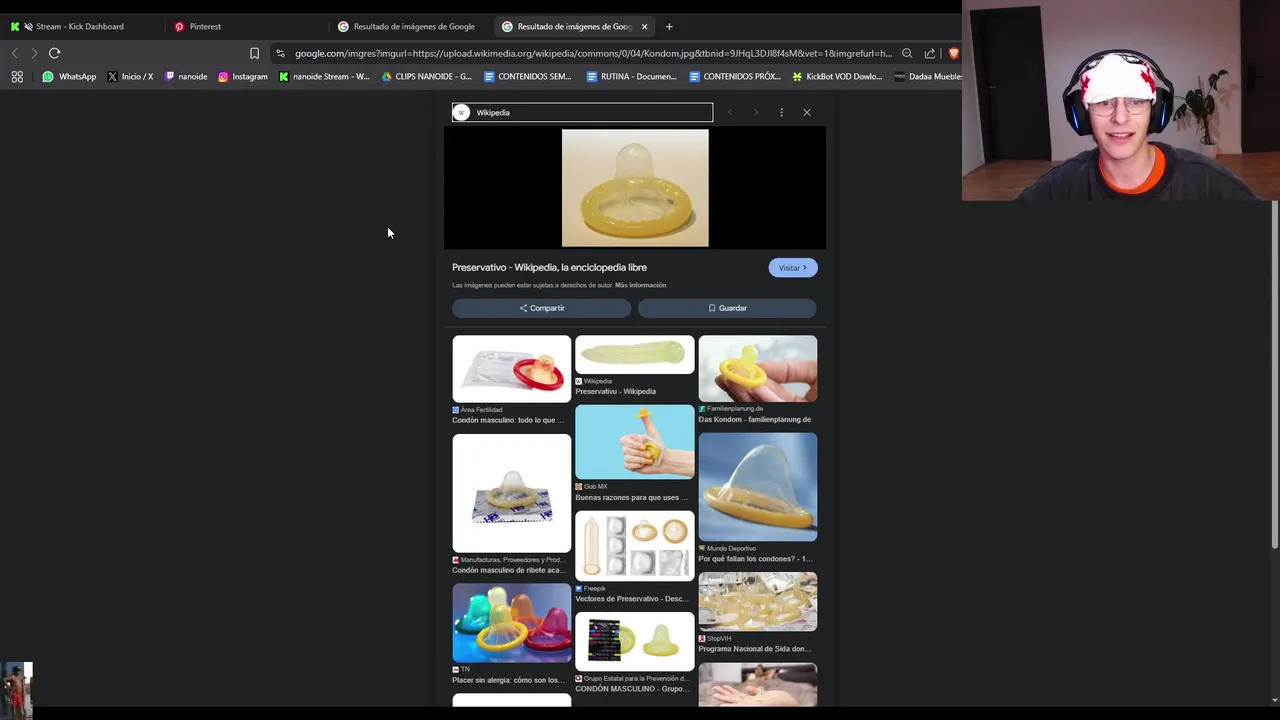The height and width of the screenshot is (720, 1280).
Task: Open RUTINA document bookmark
Action: [632, 76]
